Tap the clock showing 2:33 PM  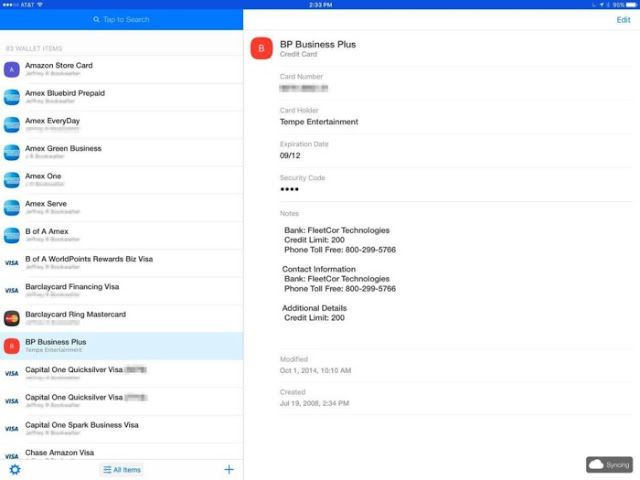[x=320, y=5]
